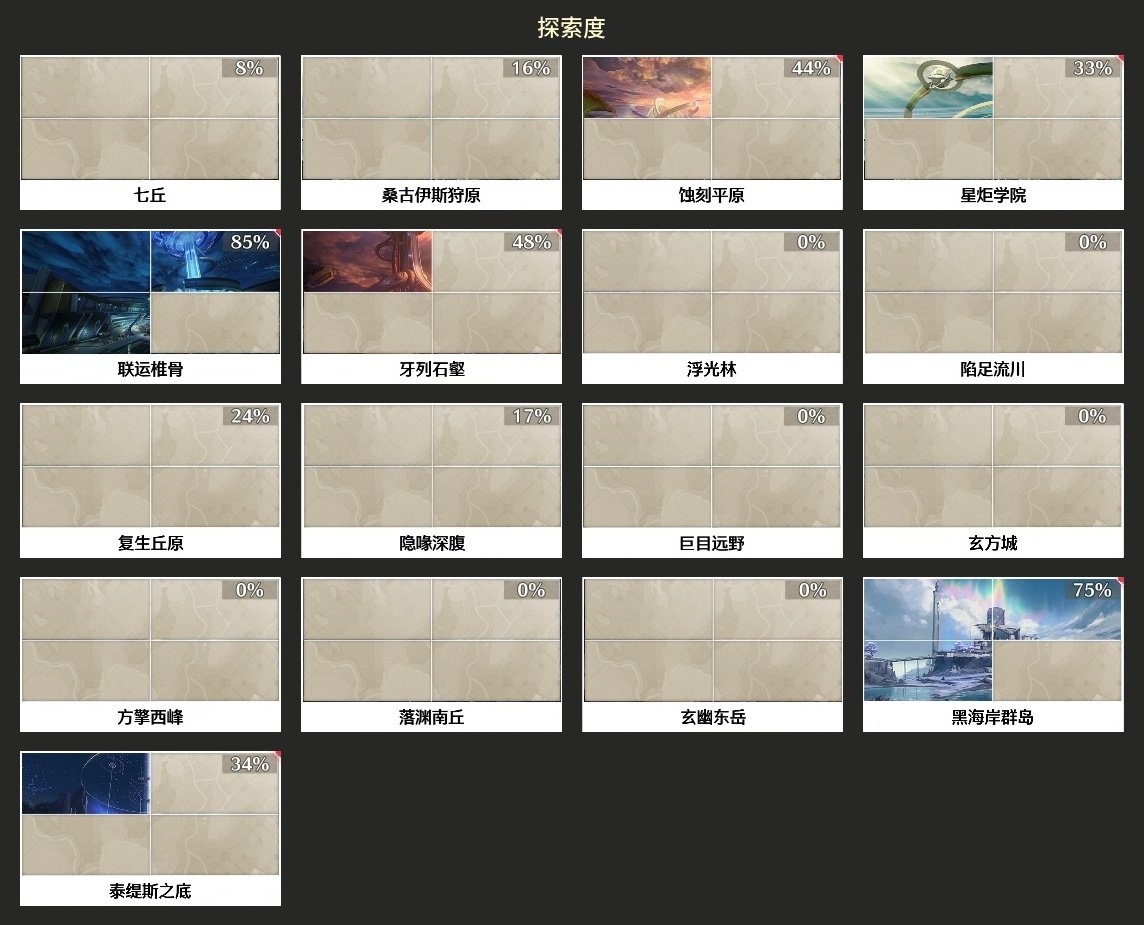Open the 星炬学院 exploration card
Screen dimensions: 1144x925
tap(993, 133)
